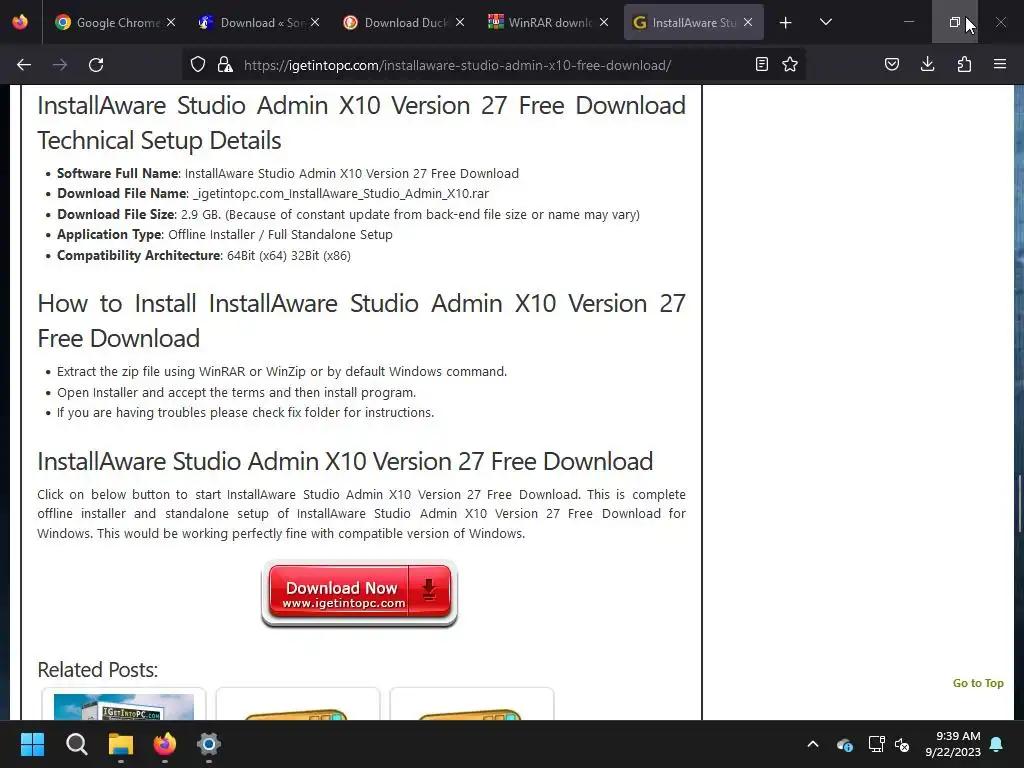Click the Extract the zip file instruction
This screenshot has height=768, width=1024.
[x=281, y=372]
